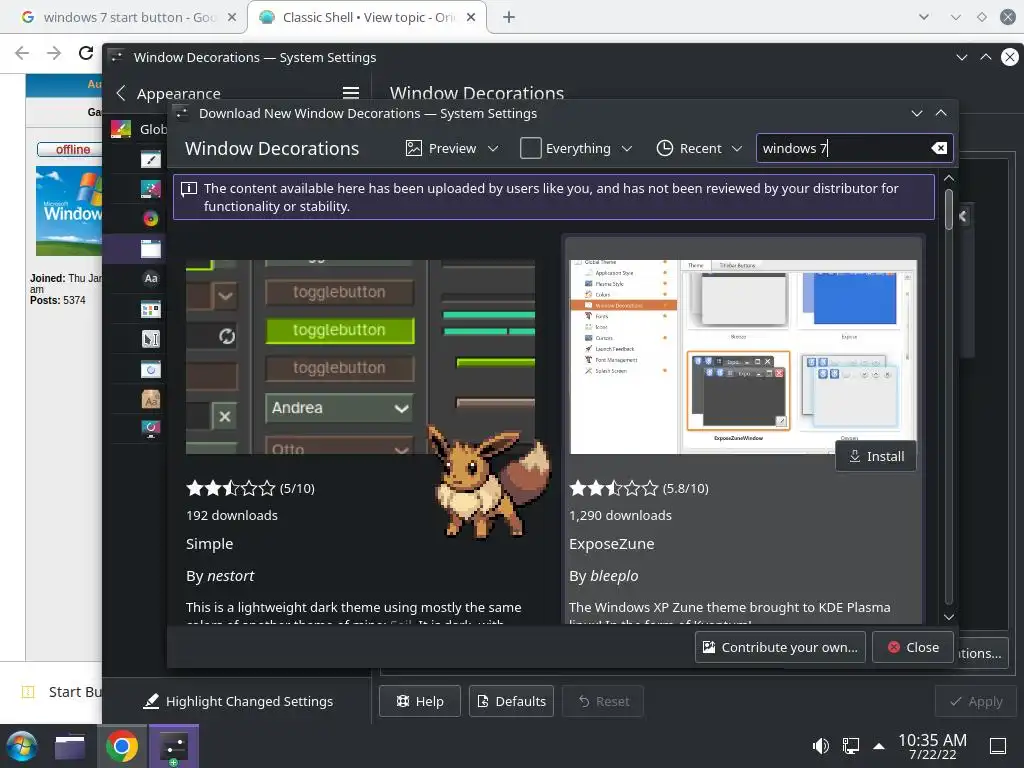This screenshot has height=768, width=1024.
Task: Click the scroll-up arrow of results list
Action: pos(949,178)
